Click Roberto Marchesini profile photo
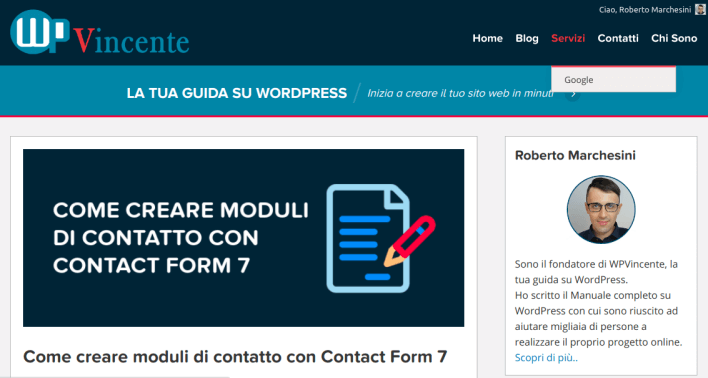Image resolution: width=708 pixels, height=378 pixels. [601, 210]
